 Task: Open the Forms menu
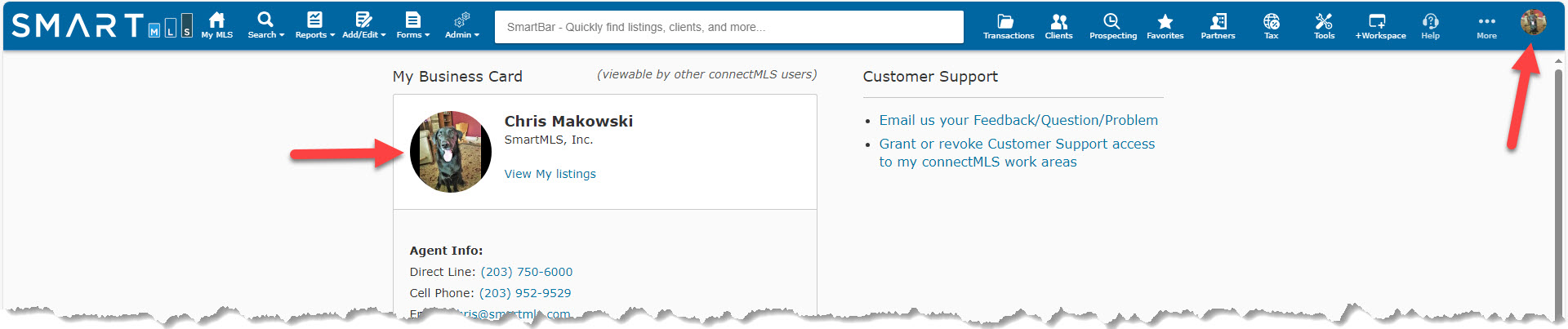[412, 25]
